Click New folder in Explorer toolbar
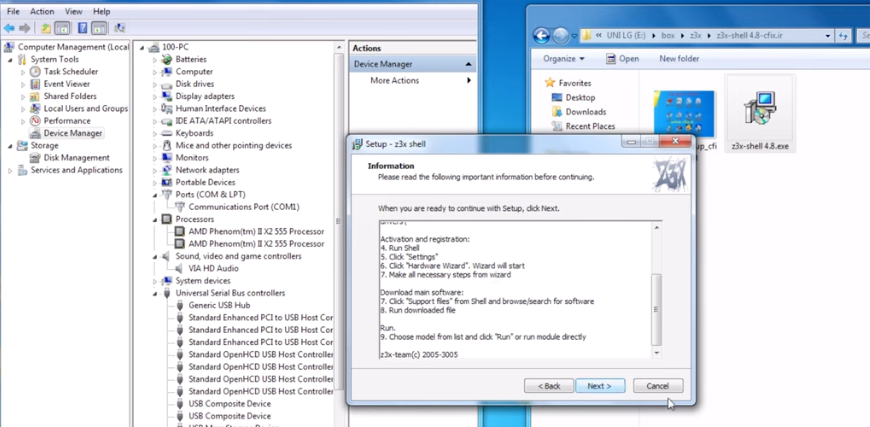This screenshot has width=870, height=427. click(x=679, y=59)
